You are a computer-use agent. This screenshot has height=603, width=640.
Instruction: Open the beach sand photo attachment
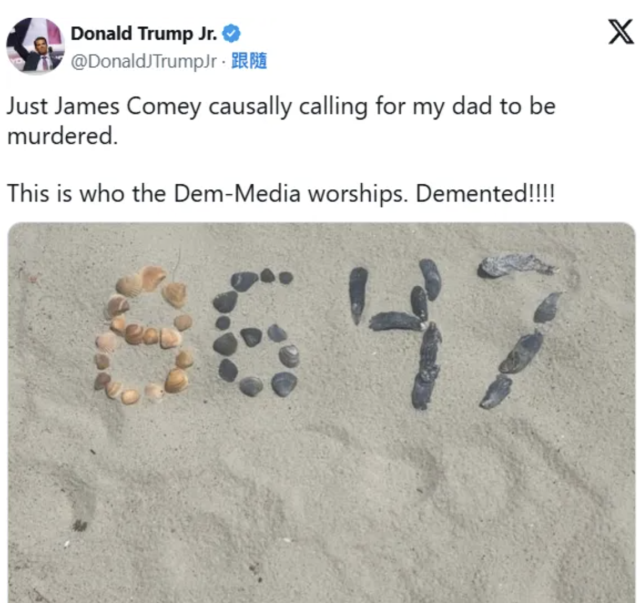321,412
